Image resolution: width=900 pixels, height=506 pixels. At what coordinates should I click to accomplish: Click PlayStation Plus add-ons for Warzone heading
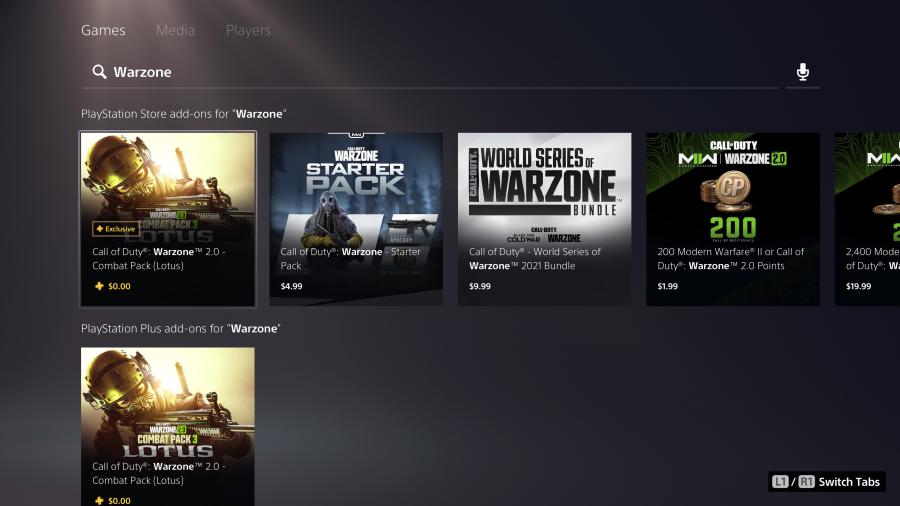point(181,328)
